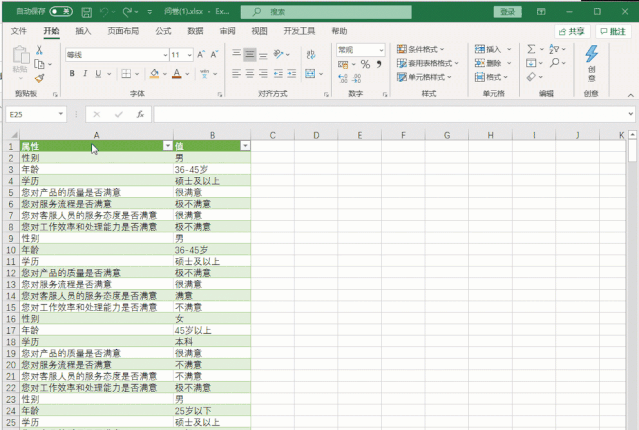Open the File tab

coord(19,31)
